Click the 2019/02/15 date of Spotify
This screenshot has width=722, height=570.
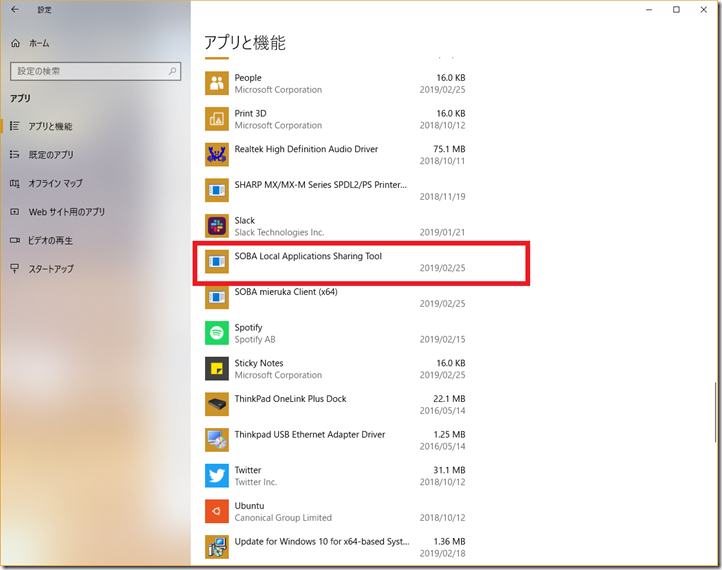tap(442, 339)
